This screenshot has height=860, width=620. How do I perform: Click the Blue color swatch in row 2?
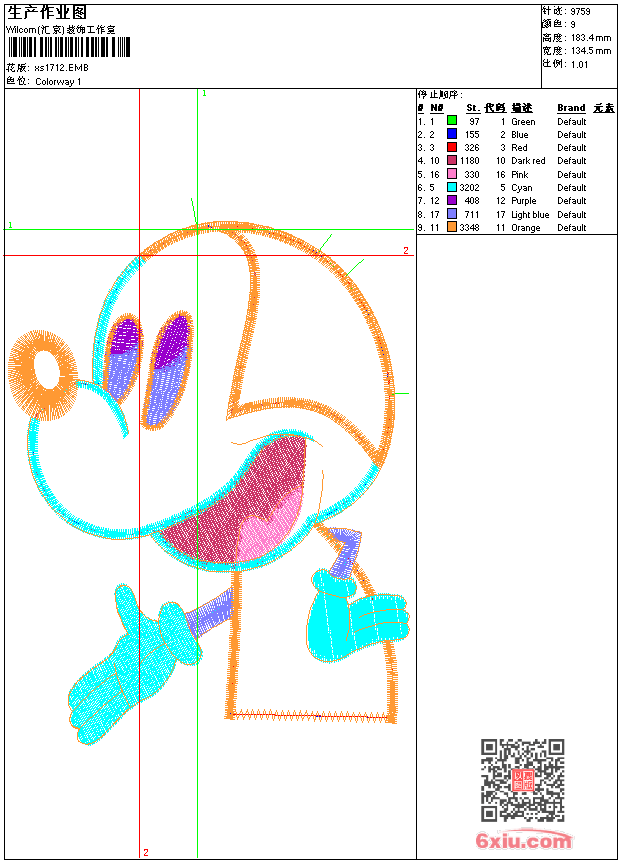pos(452,134)
